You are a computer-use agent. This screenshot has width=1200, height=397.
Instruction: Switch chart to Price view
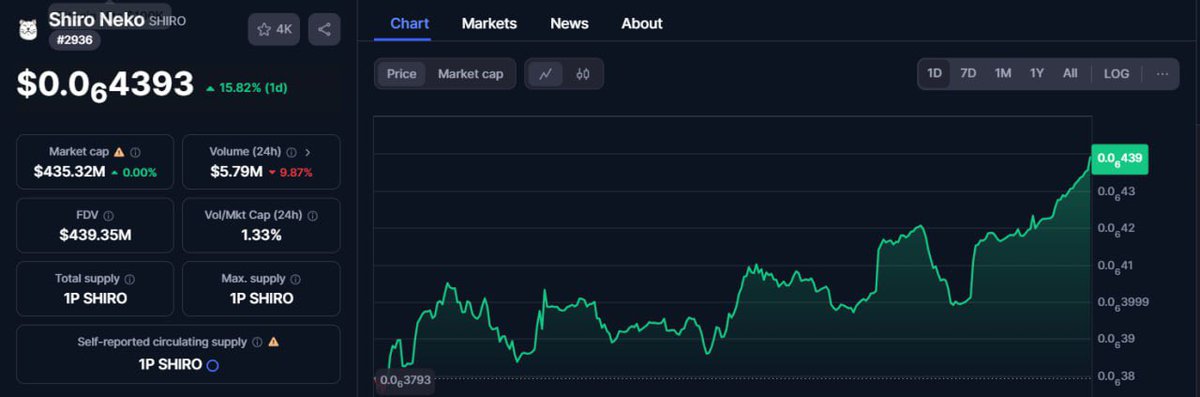401,73
